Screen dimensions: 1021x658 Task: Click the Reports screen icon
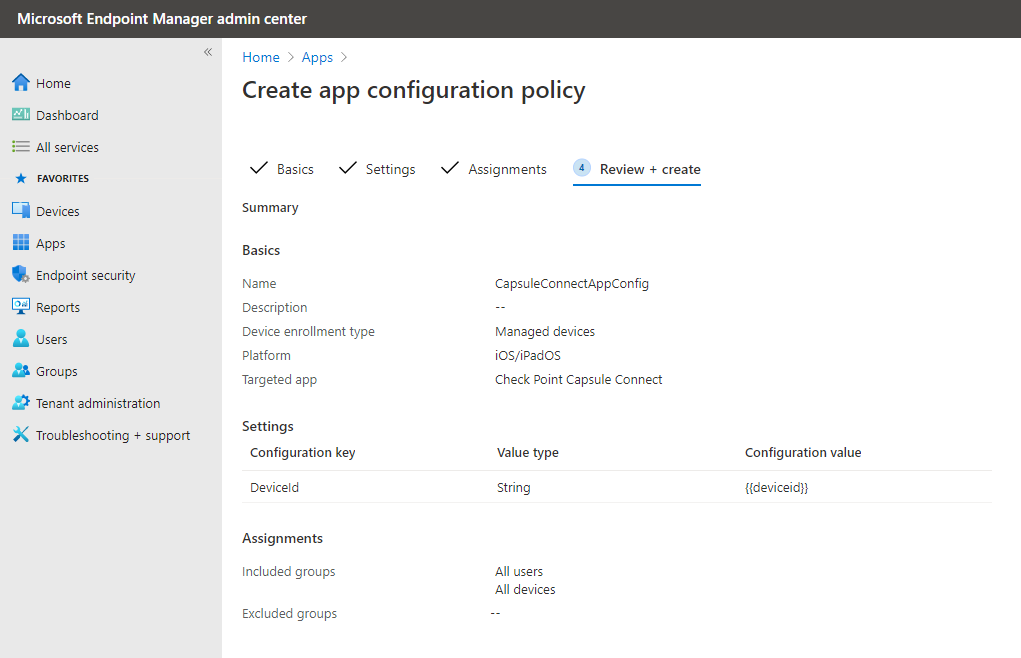tap(21, 307)
